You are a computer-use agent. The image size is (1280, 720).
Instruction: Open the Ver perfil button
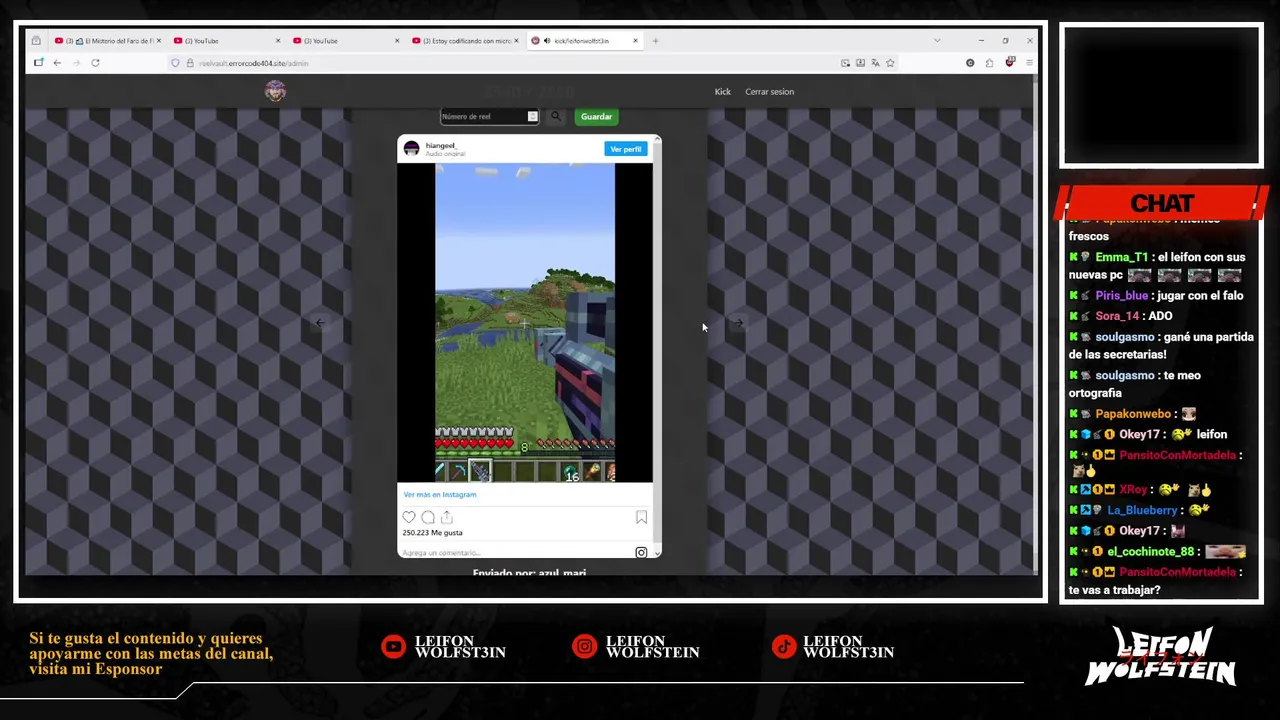(x=626, y=149)
